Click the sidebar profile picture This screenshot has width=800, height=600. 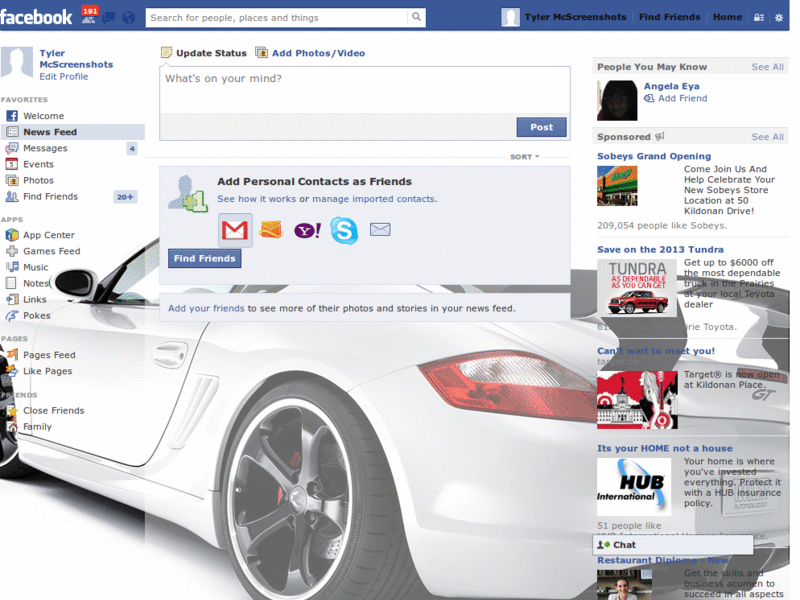point(17,62)
